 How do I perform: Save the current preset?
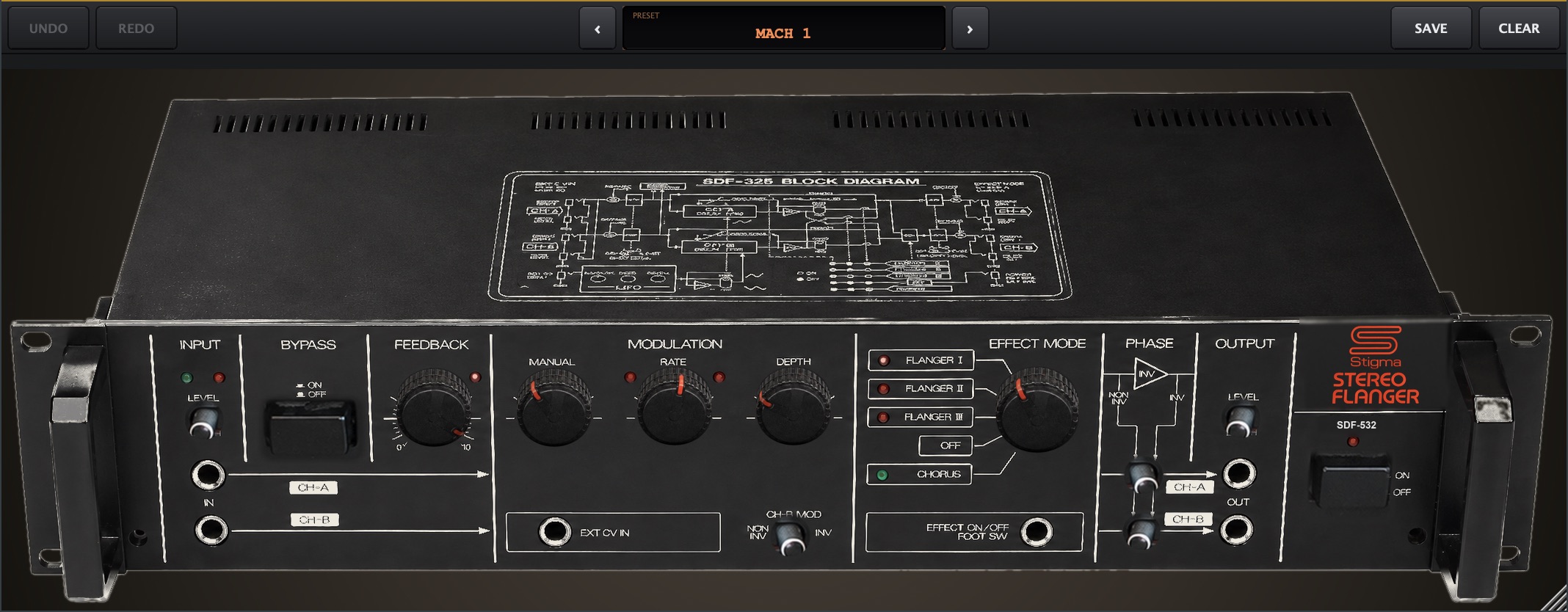pos(1431,29)
